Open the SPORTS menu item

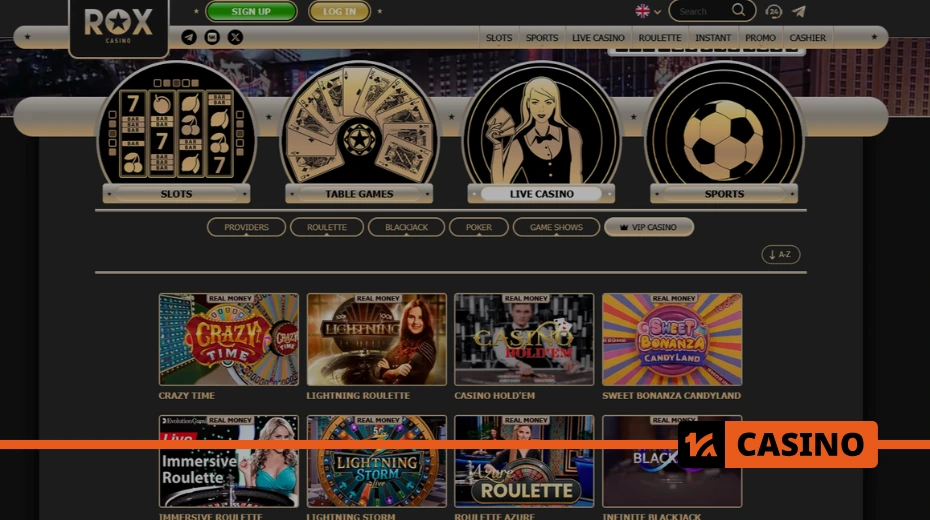pyautogui.click(x=542, y=37)
